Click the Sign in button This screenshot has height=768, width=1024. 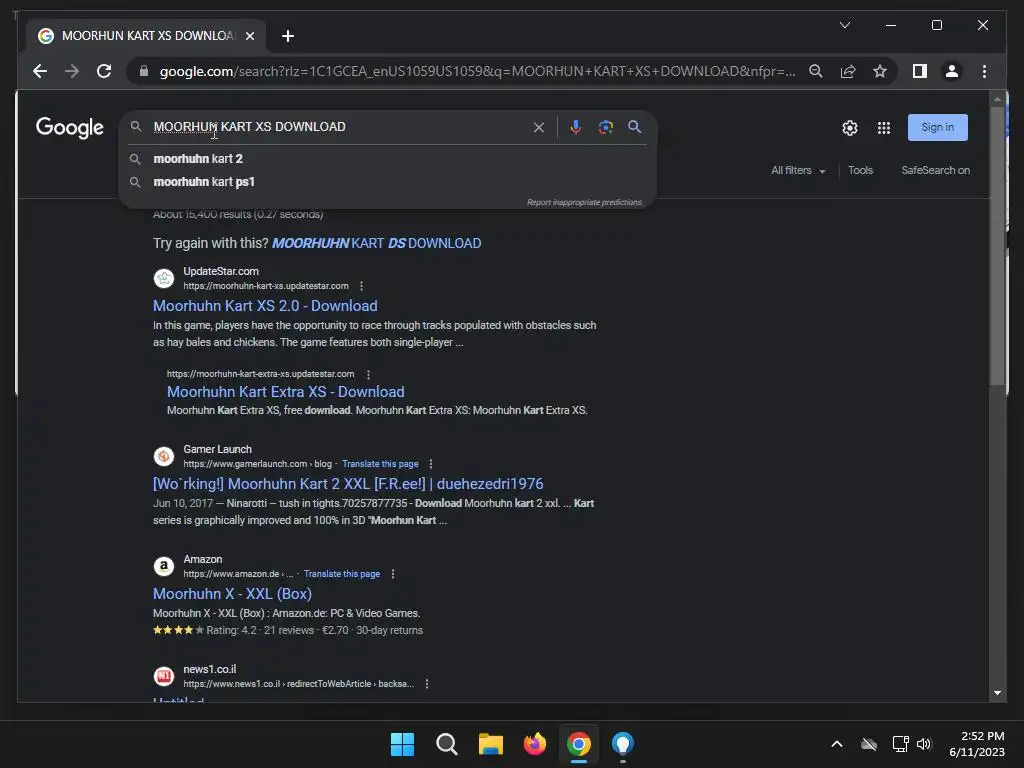937,127
